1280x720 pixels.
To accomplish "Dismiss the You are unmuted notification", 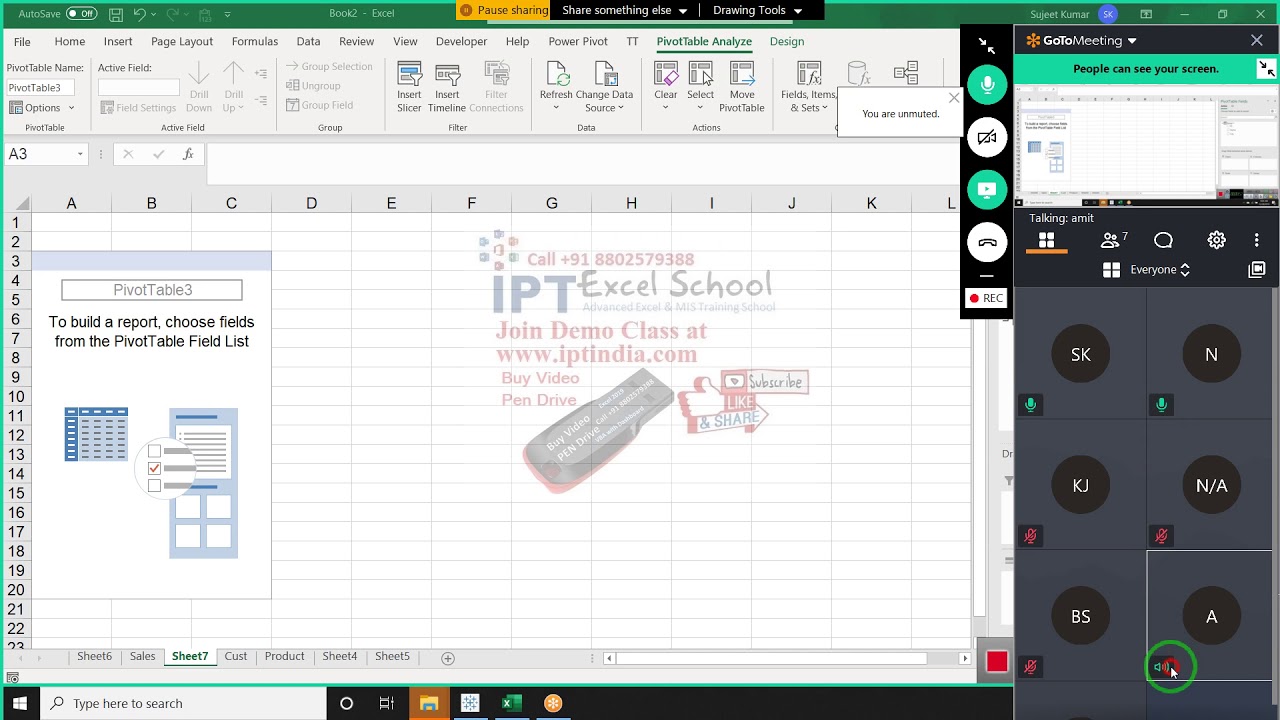I will pos(954,98).
